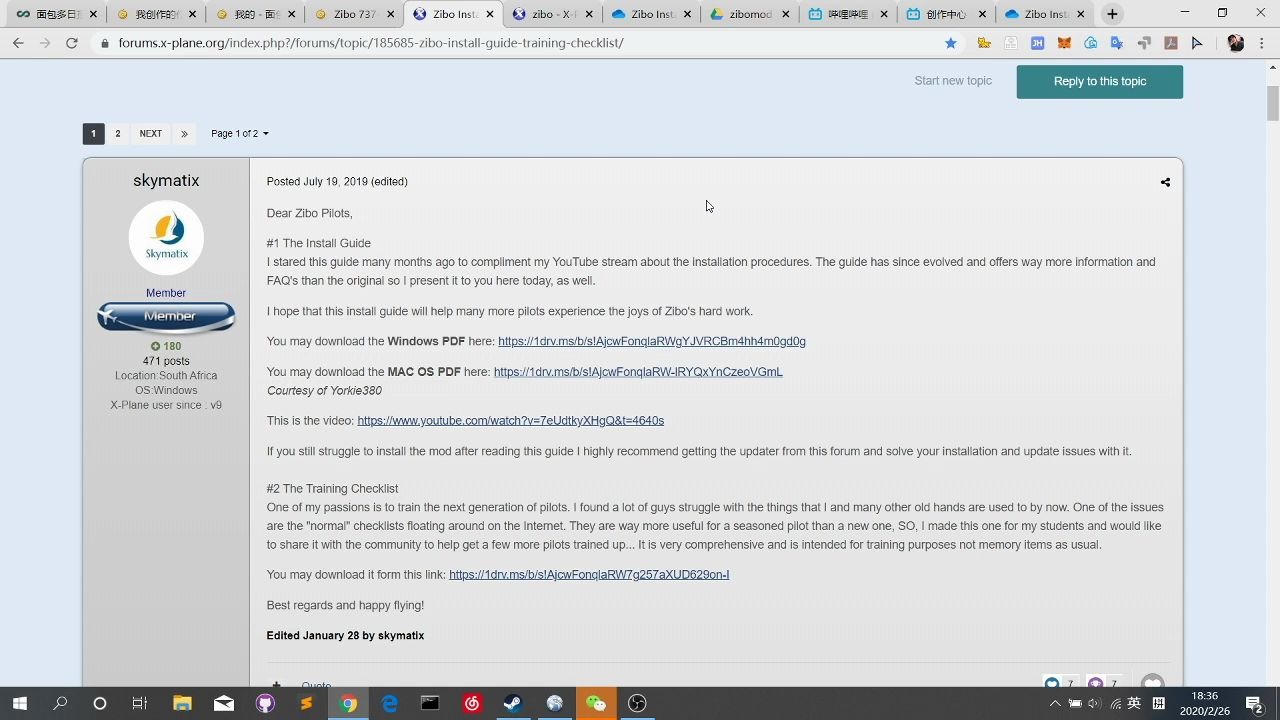The height and width of the screenshot is (720, 1280).
Task: Expand the 'Page 1 of 2' dropdown
Action: 240,133
